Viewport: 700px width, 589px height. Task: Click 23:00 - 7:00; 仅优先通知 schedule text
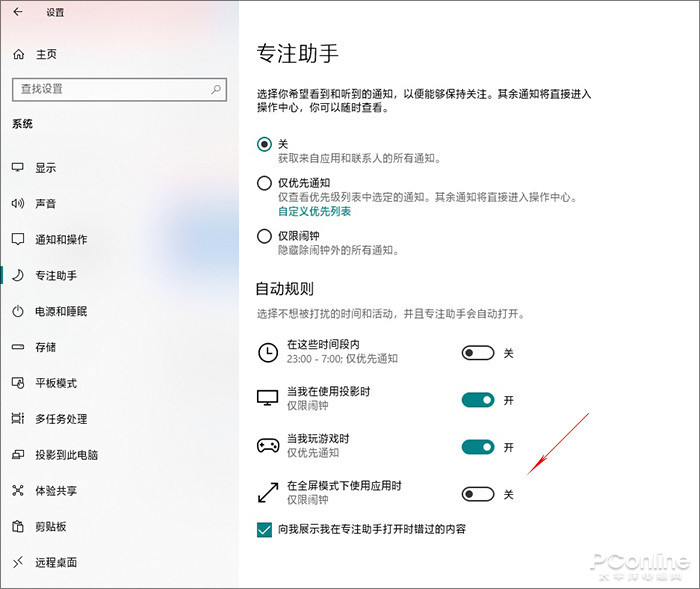point(342,359)
